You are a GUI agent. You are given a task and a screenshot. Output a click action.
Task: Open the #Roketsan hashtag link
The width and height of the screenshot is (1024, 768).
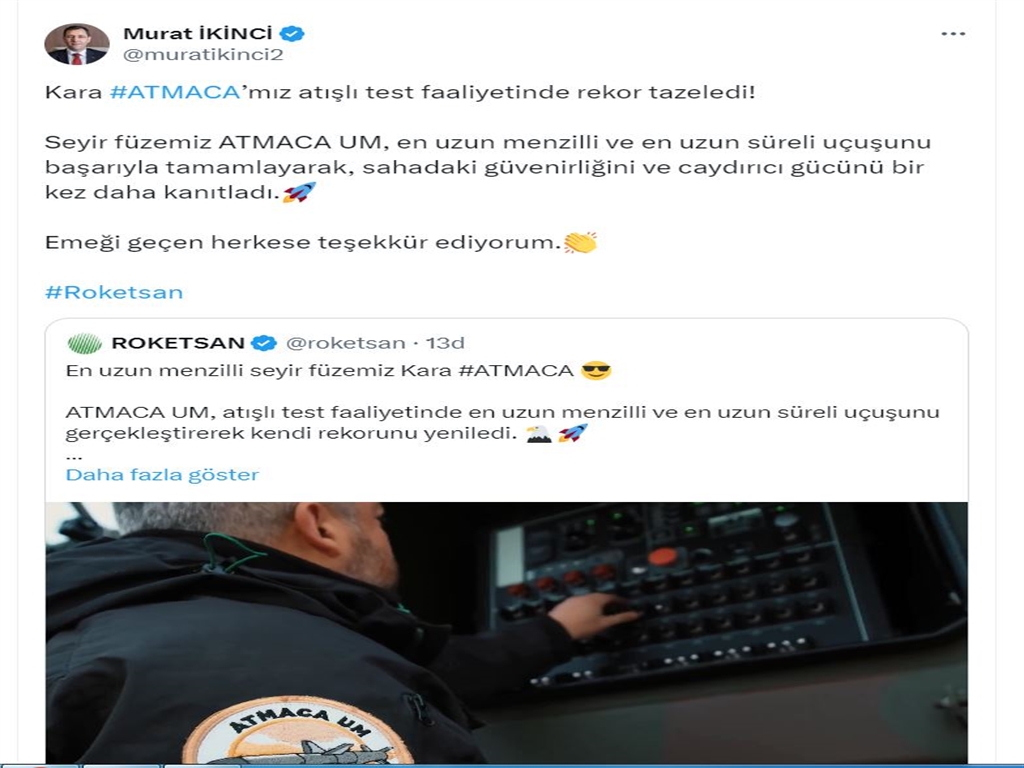click(x=114, y=292)
